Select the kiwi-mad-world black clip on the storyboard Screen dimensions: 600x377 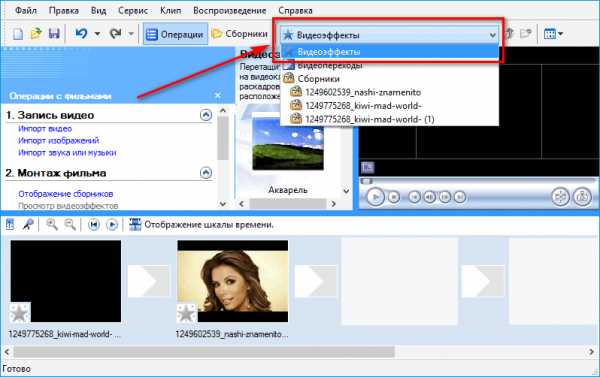pos(66,281)
